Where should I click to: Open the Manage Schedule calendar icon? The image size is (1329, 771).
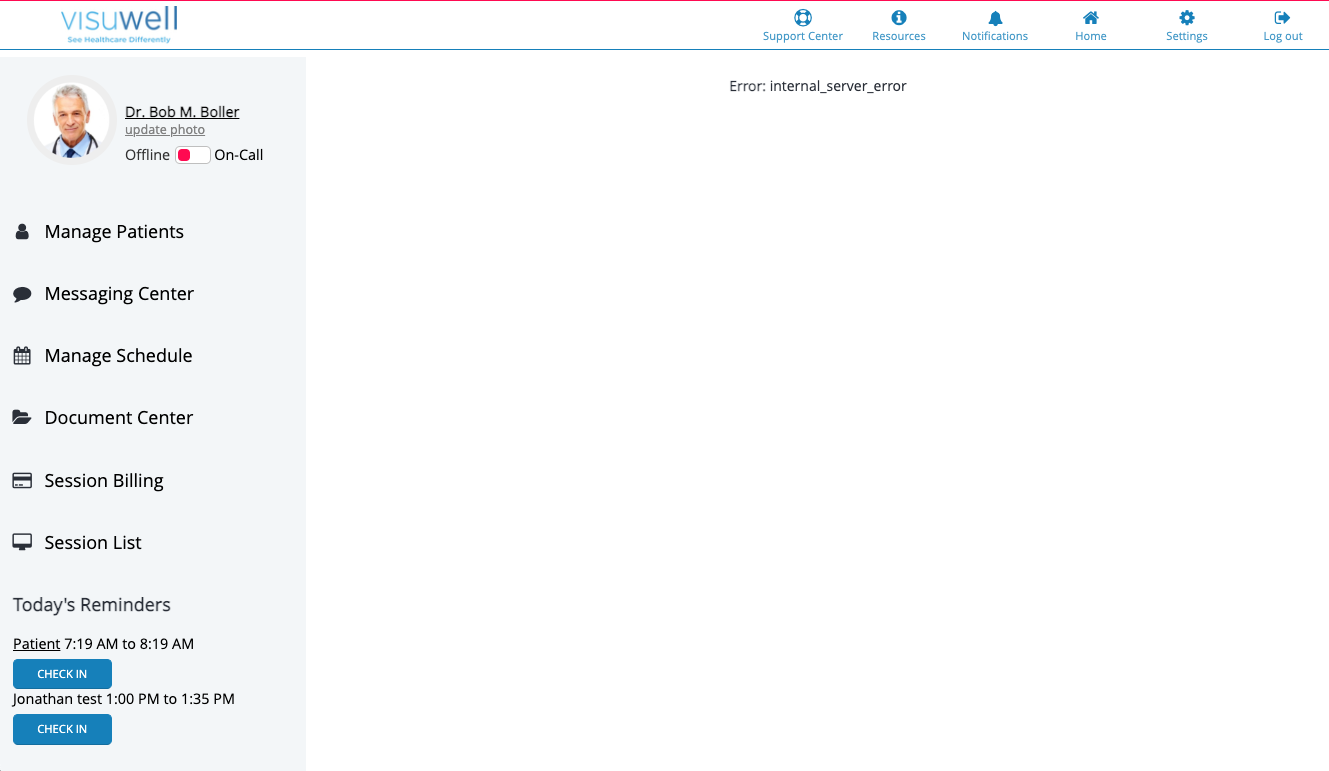[x=21, y=355]
